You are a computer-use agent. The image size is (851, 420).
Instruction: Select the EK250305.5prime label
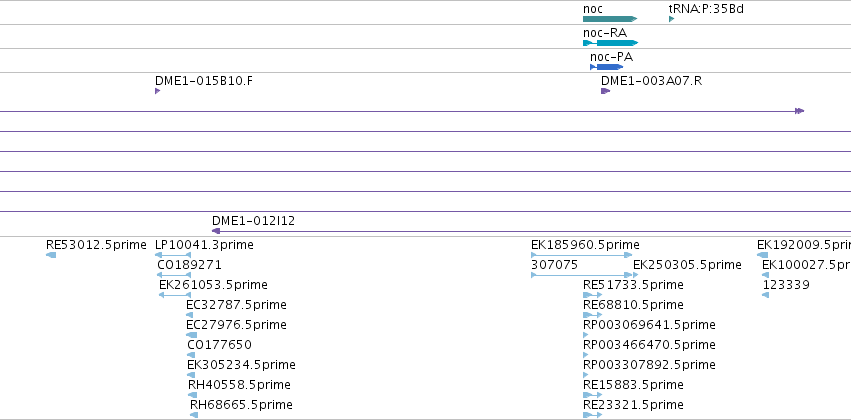(687, 265)
